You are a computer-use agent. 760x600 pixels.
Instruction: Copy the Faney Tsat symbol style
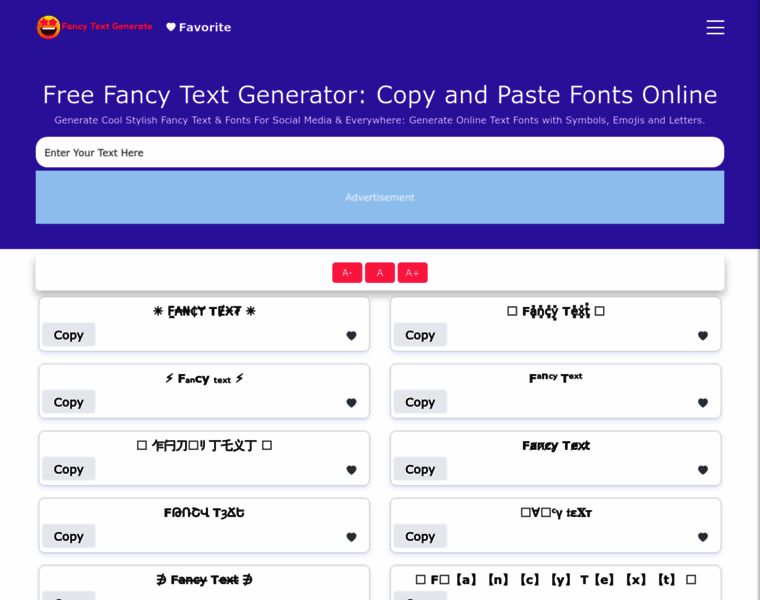pyautogui.click(x=68, y=536)
